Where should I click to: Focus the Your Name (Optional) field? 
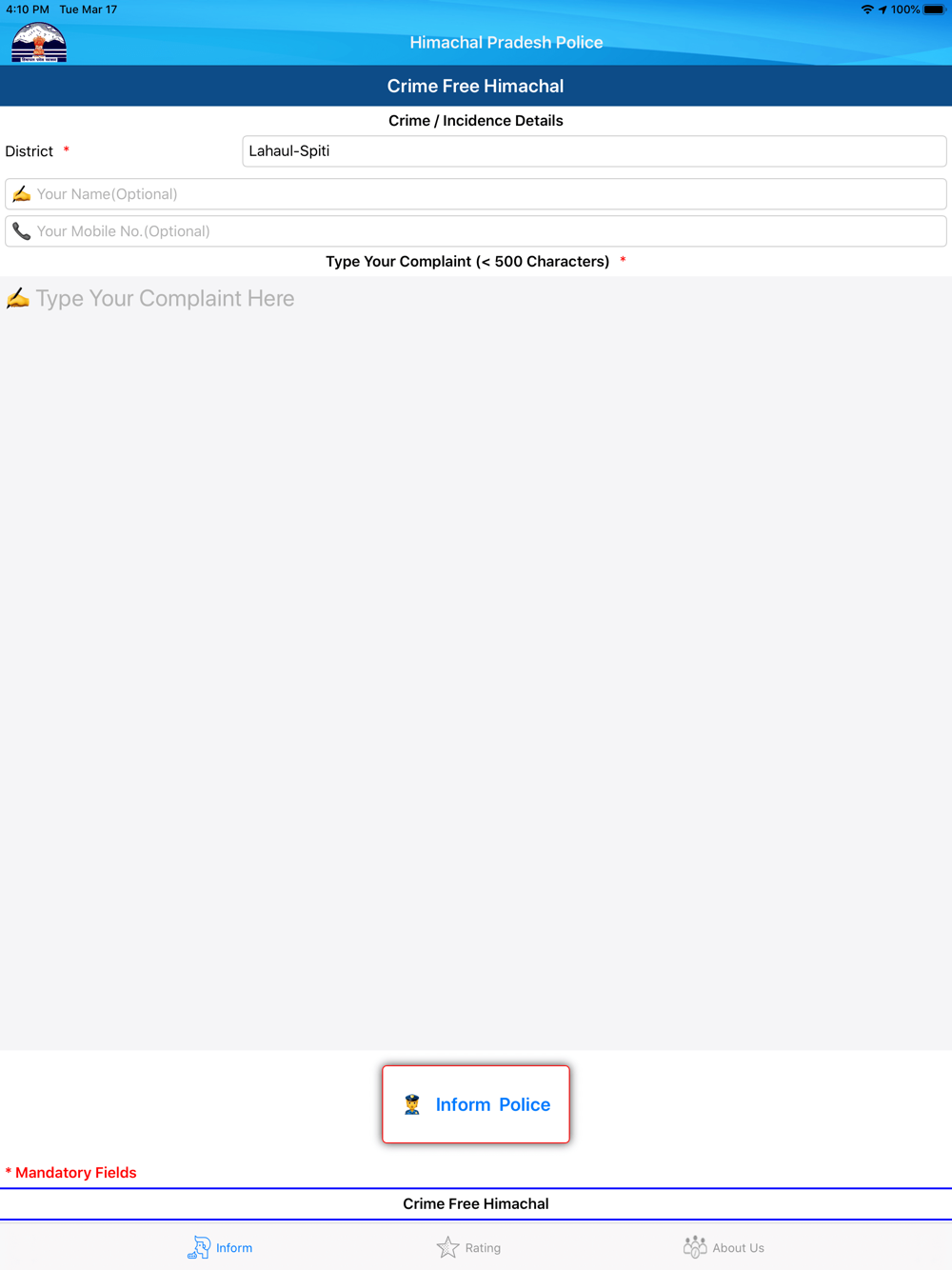[476, 194]
